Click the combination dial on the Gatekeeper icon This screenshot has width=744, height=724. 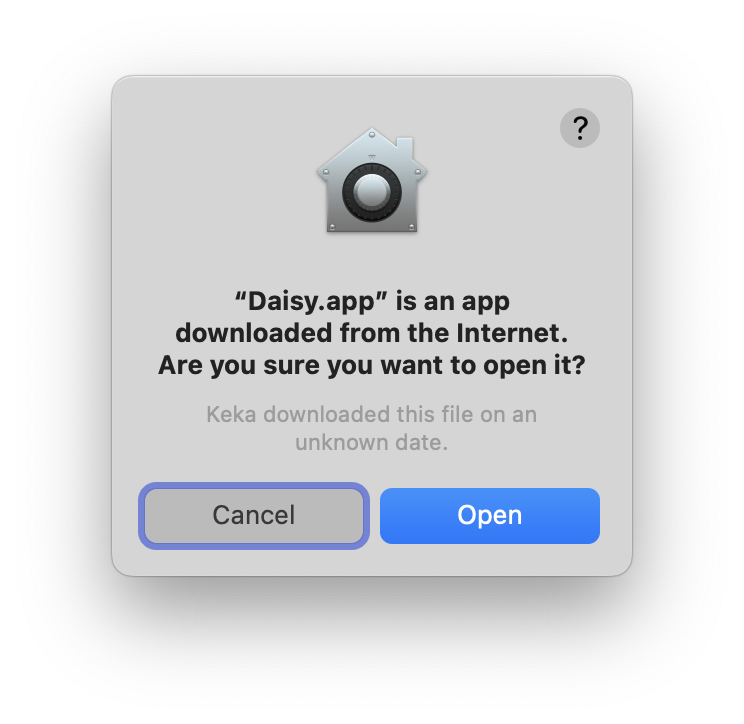372,192
